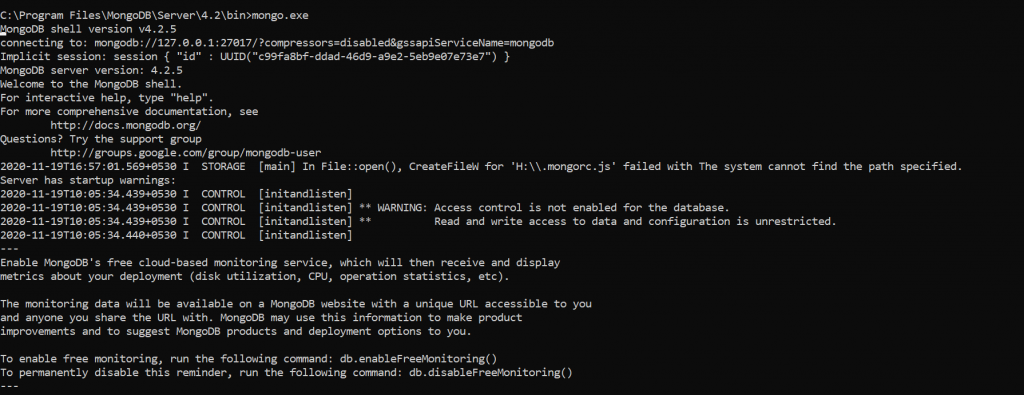Click the mongo.exe command on prompt line

coord(280,15)
